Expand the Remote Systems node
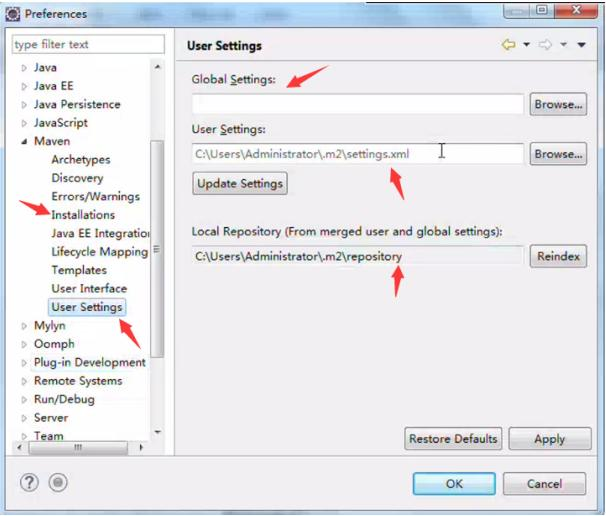Screen dimensions: 606x516 click(24, 381)
